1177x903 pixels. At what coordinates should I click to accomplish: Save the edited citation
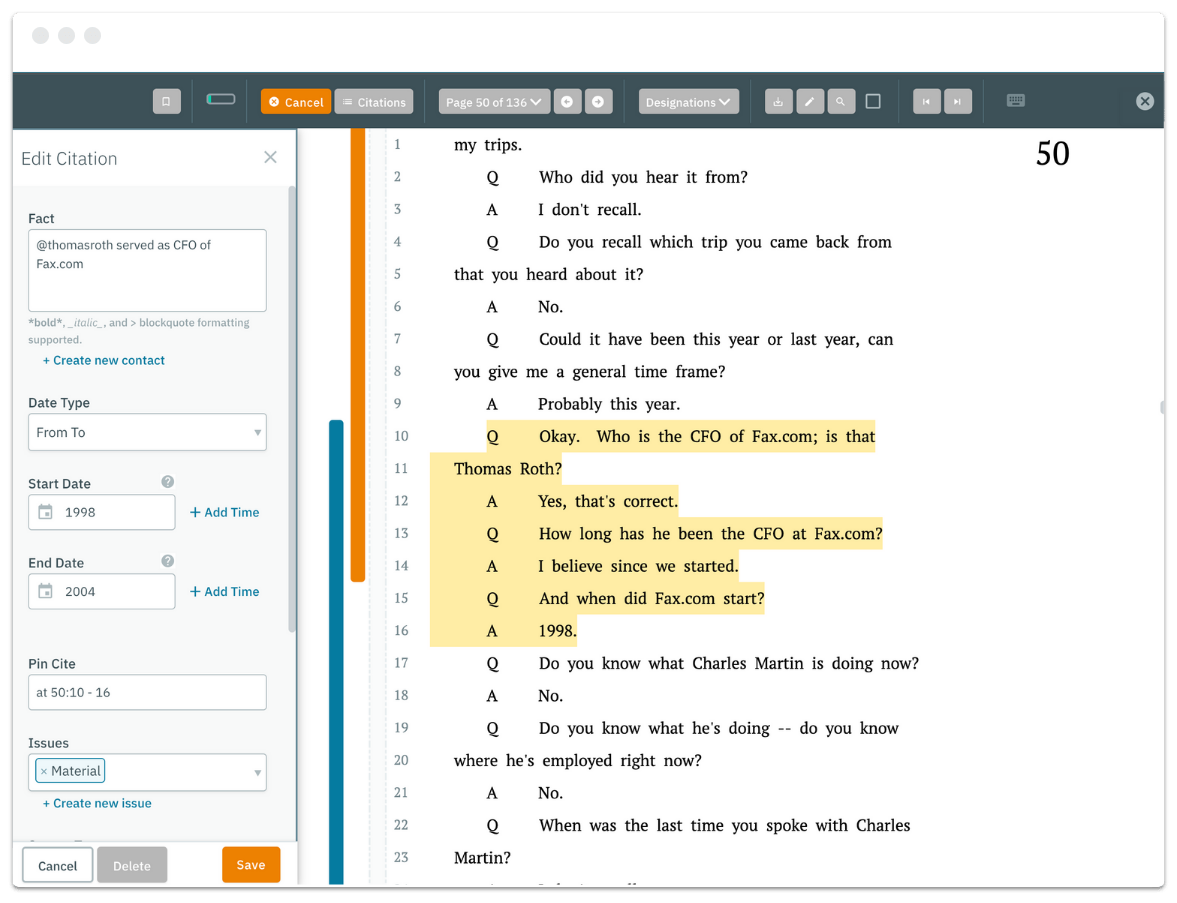click(x=251, y=864)
